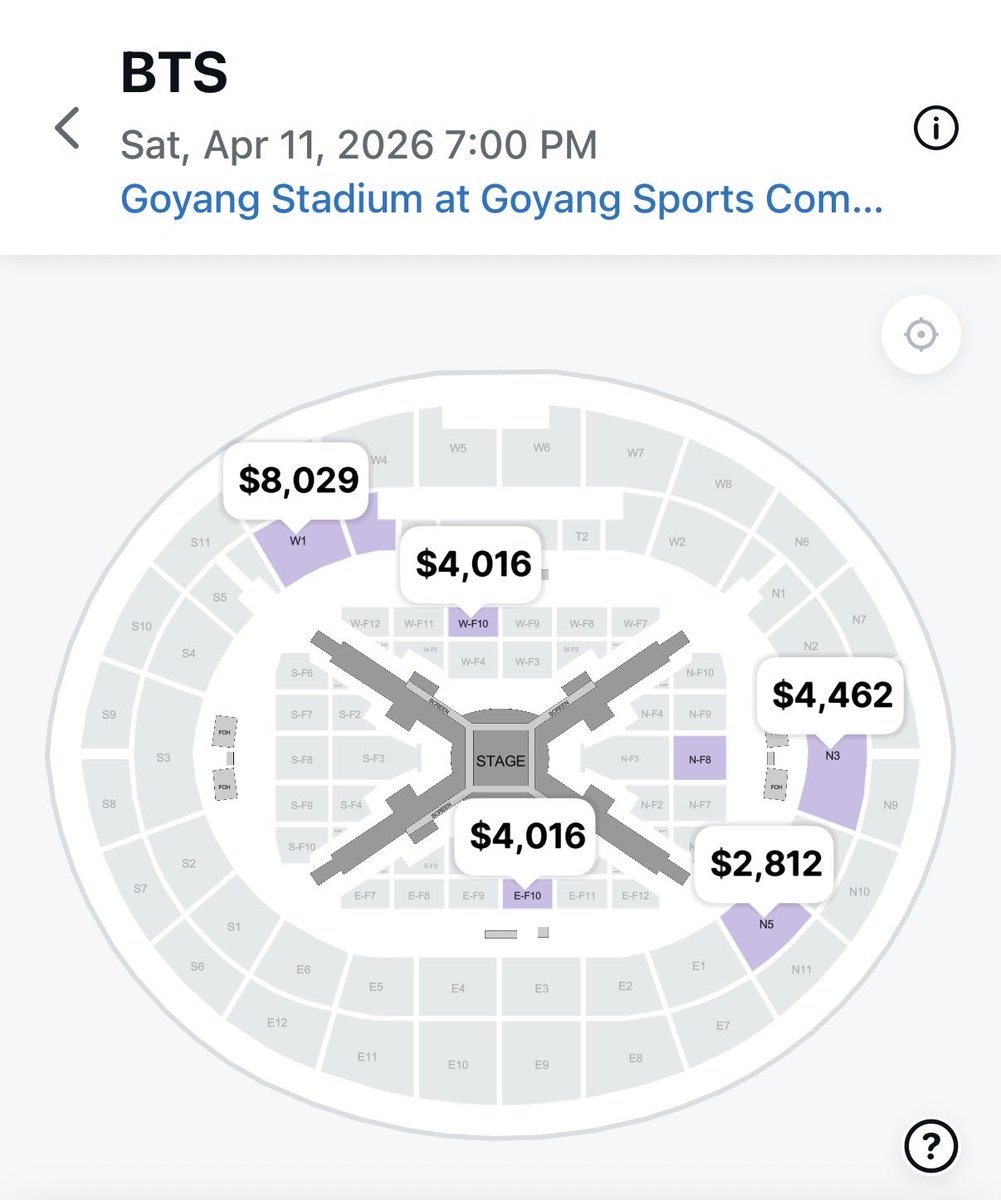1001x1200 pixels.
Task: Select the $4,462 price tag for N3
Action: coord(832,694)
